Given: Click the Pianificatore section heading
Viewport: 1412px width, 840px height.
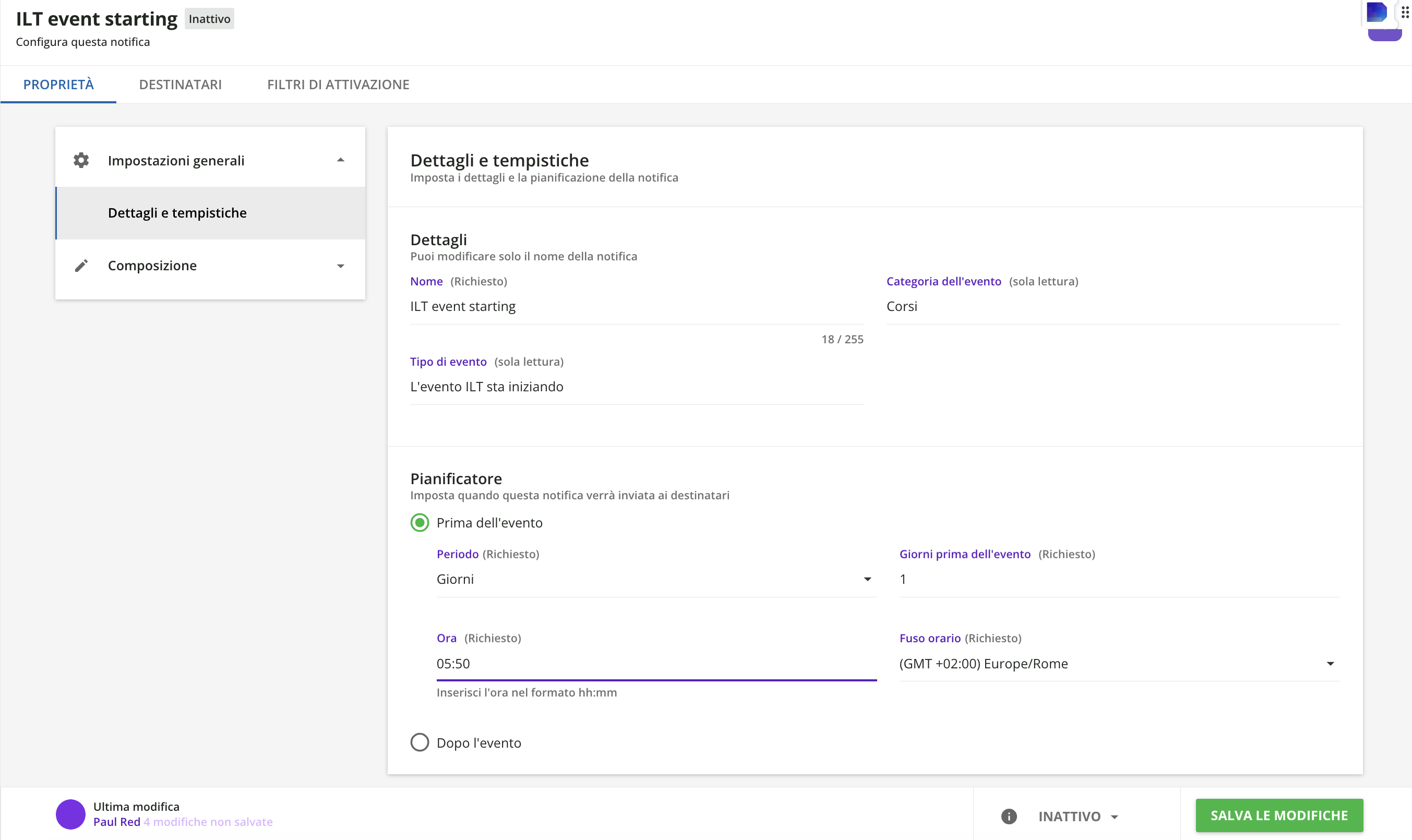Looking at the screenshot, I should tap(456, 478).
